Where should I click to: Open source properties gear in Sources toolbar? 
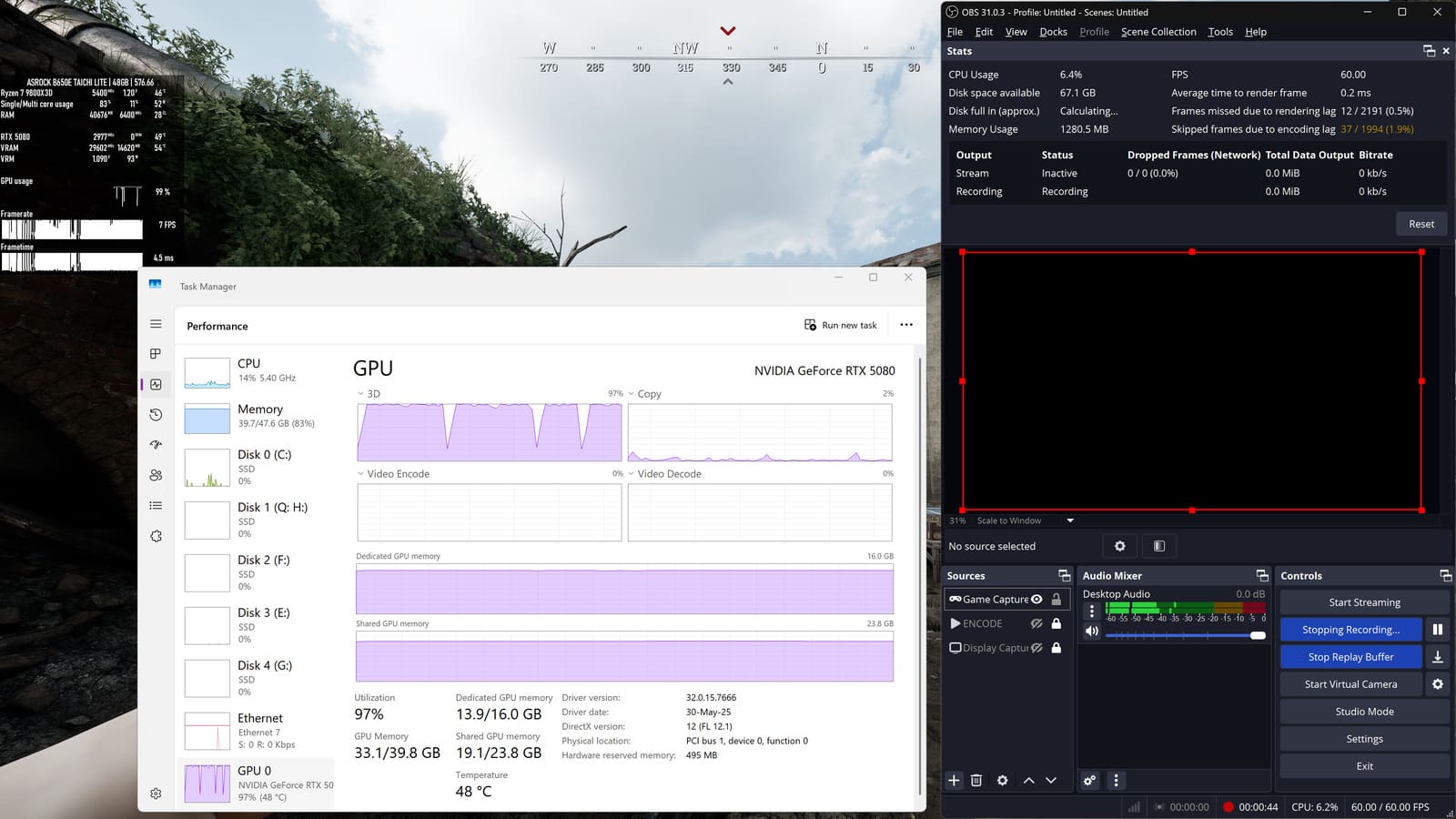coord(1002,780)
